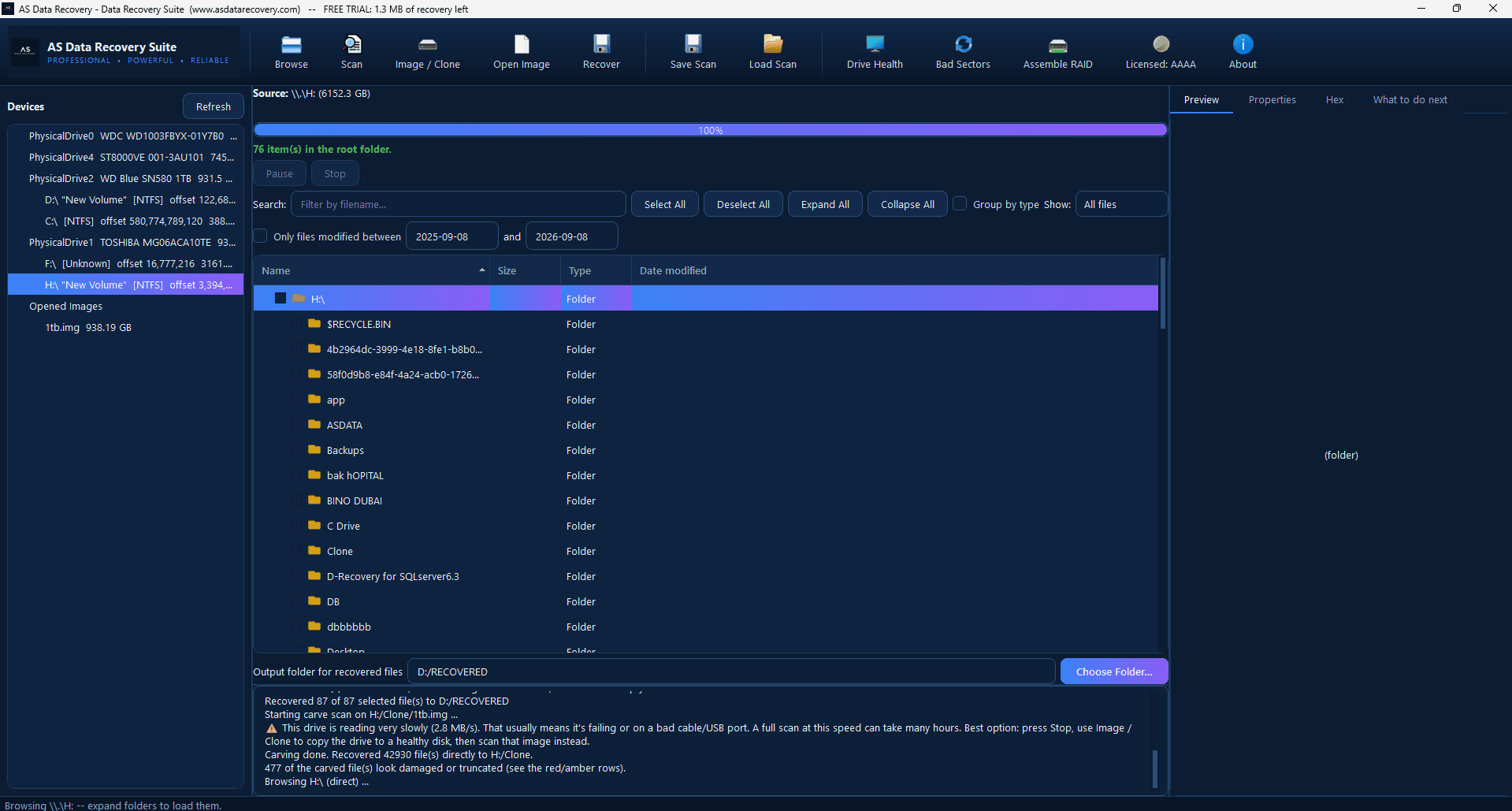Image resolution: width=1512 pixels, height=811 pixels.
Task: Open the Image / Clone tool
Action: coord(427,52)
